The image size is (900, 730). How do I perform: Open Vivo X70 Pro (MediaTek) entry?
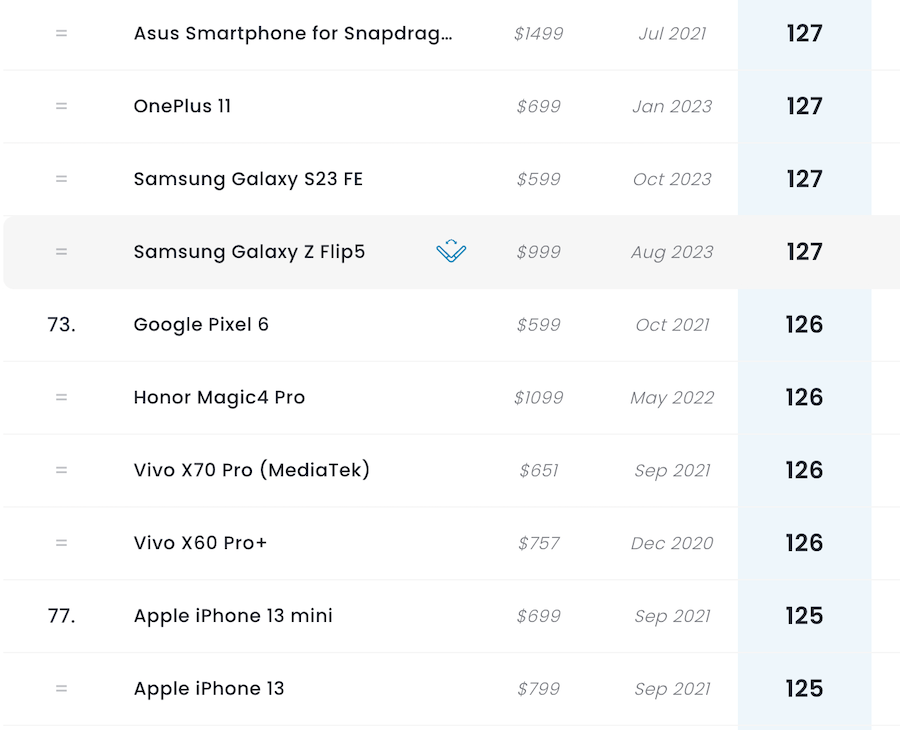251,470
